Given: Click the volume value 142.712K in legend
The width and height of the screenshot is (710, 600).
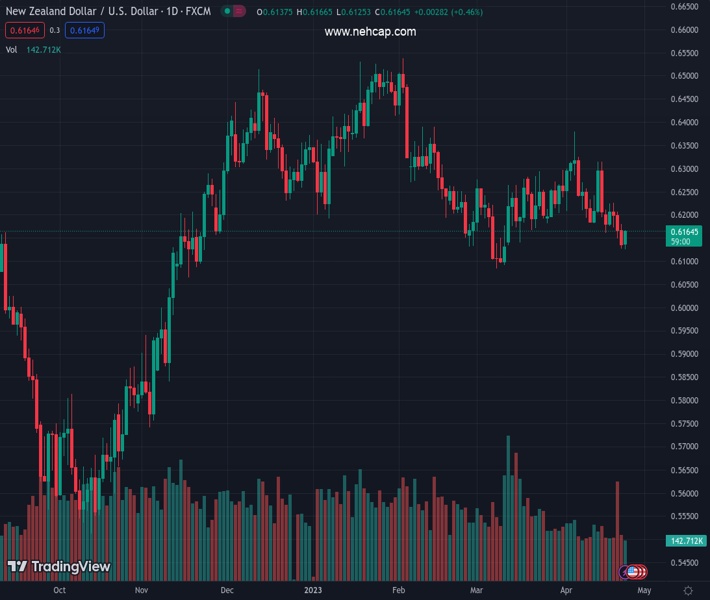Looking at the screenshot, I should 44,49.
